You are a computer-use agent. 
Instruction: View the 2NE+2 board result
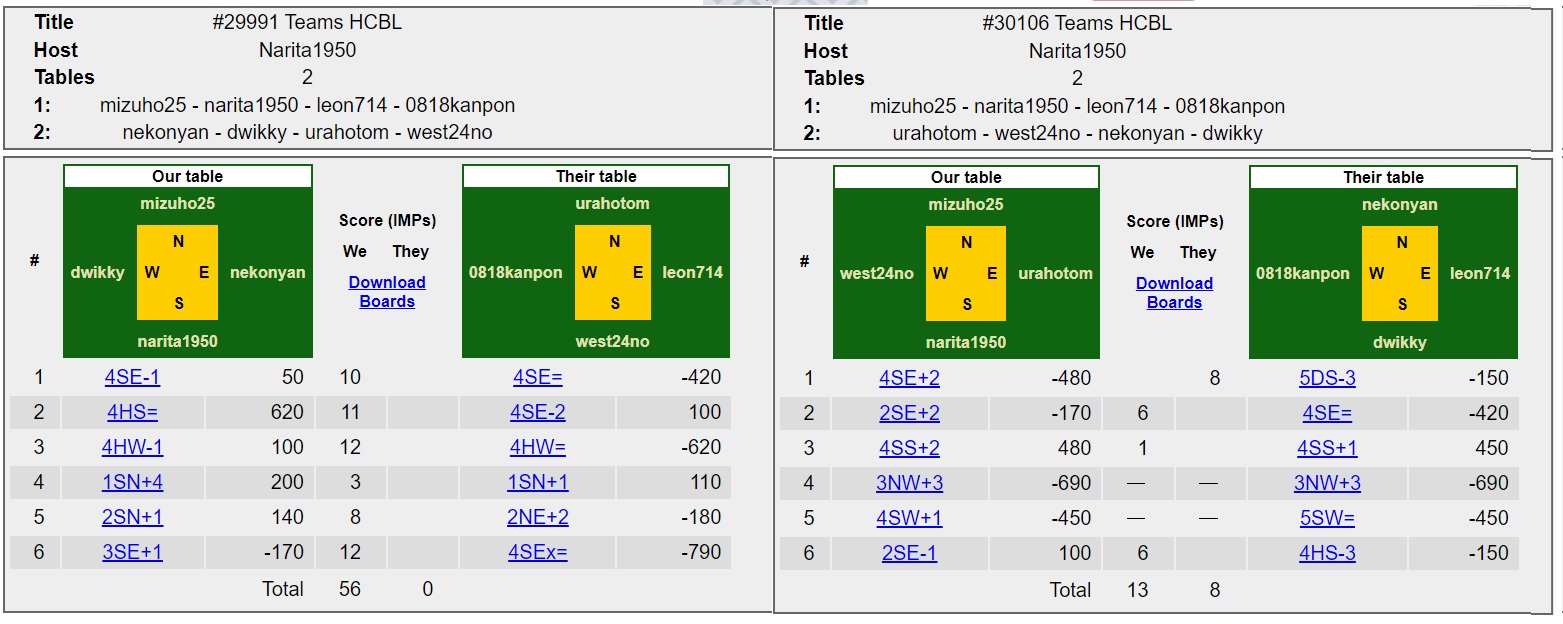tap(538, 518)
